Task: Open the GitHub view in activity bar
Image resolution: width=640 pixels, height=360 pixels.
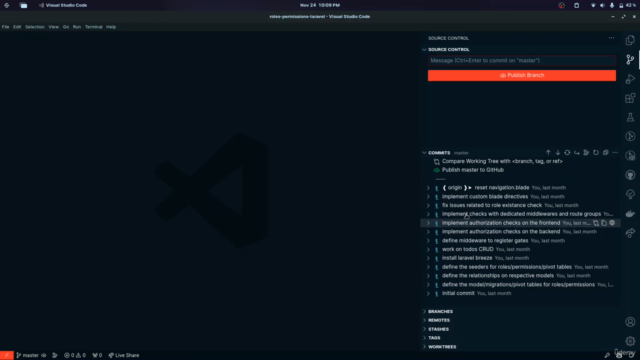Action: point(630,175)
